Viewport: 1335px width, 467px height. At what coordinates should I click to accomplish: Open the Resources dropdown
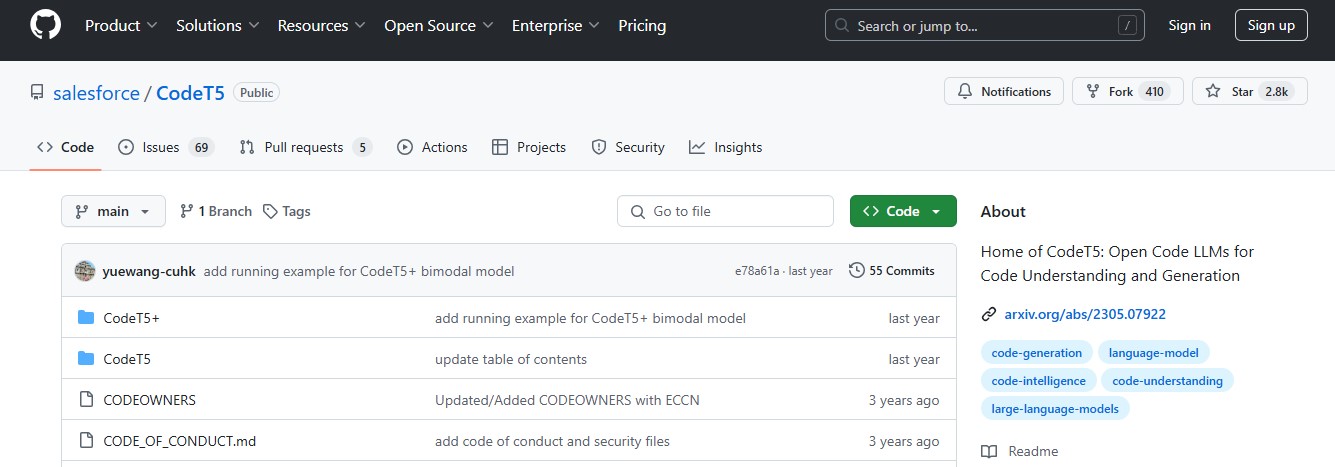coord(321,26)
